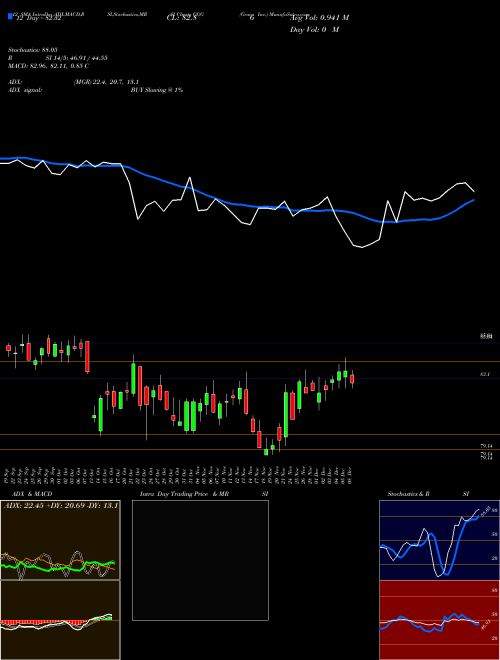
Task: Open the ADX indicator chart panel
Action: (60, 540)
